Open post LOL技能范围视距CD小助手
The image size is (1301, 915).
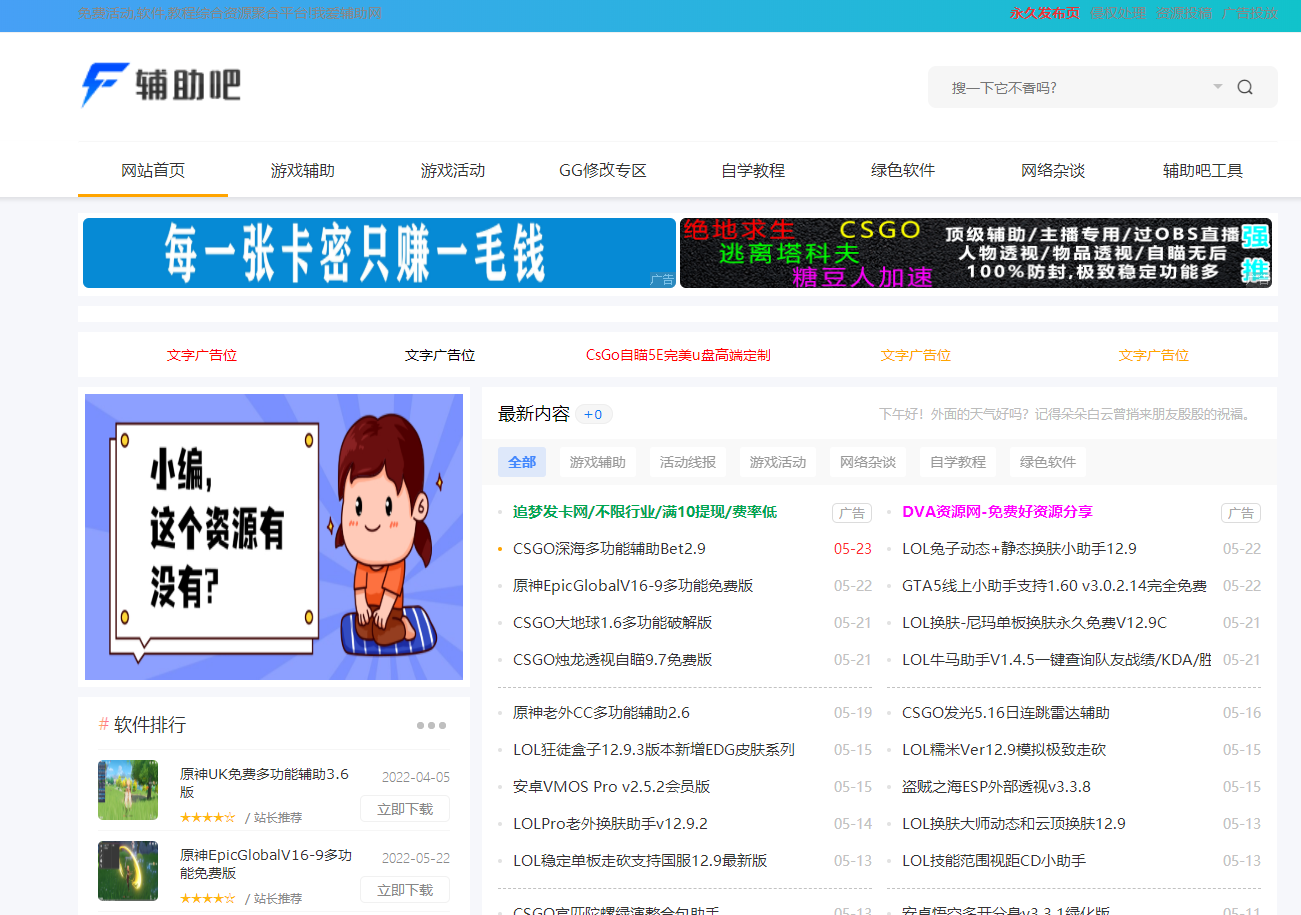click(994, 861)
